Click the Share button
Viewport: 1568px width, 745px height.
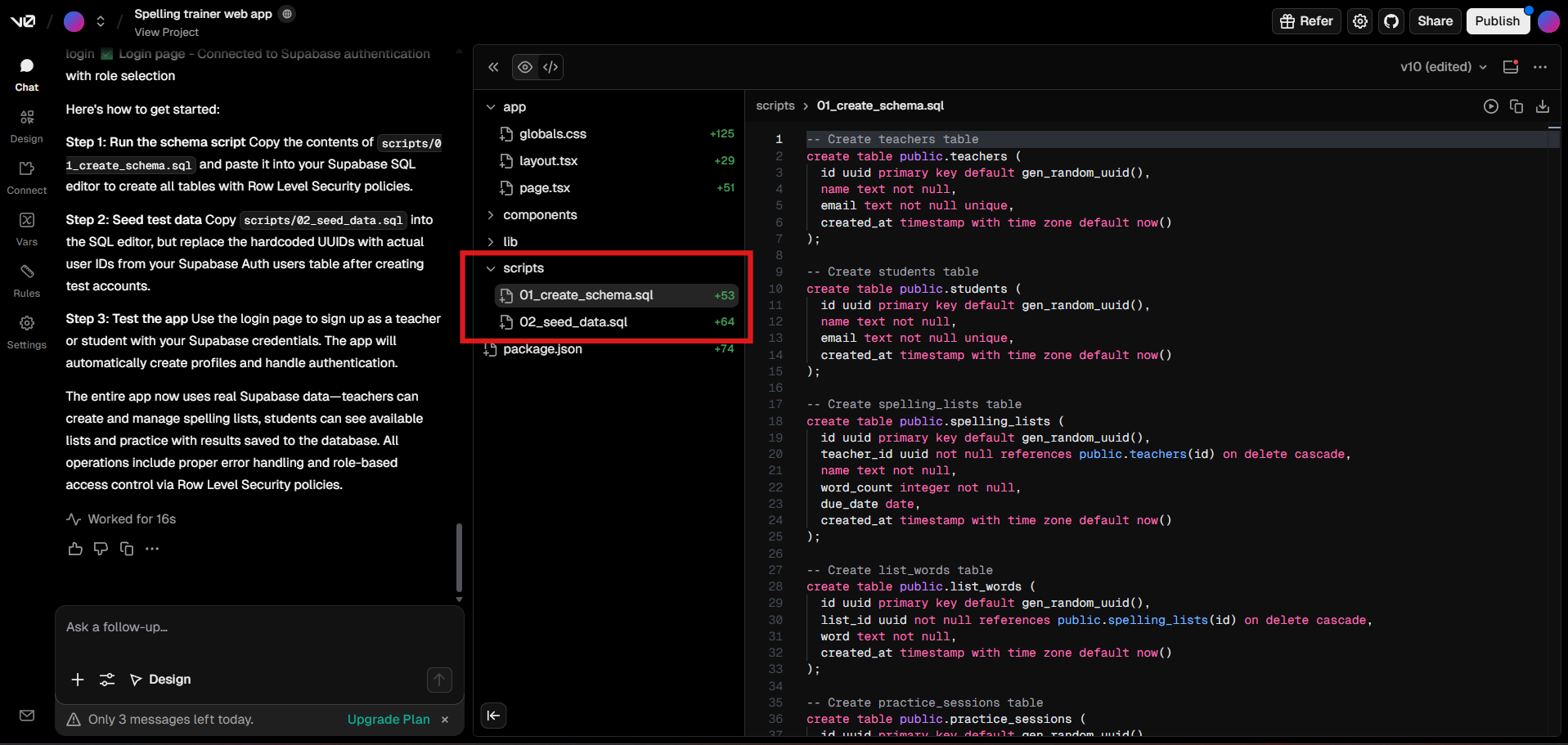click(1435, 21)
